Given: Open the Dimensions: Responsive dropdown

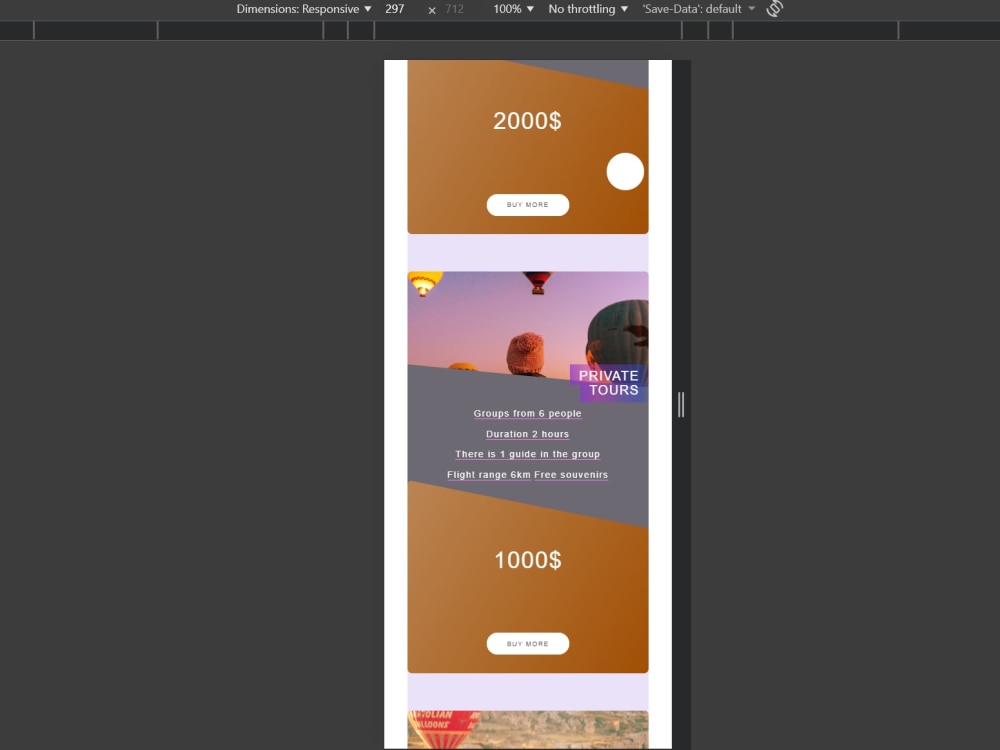Looking at the screenshot, I should tap(304, 9).
